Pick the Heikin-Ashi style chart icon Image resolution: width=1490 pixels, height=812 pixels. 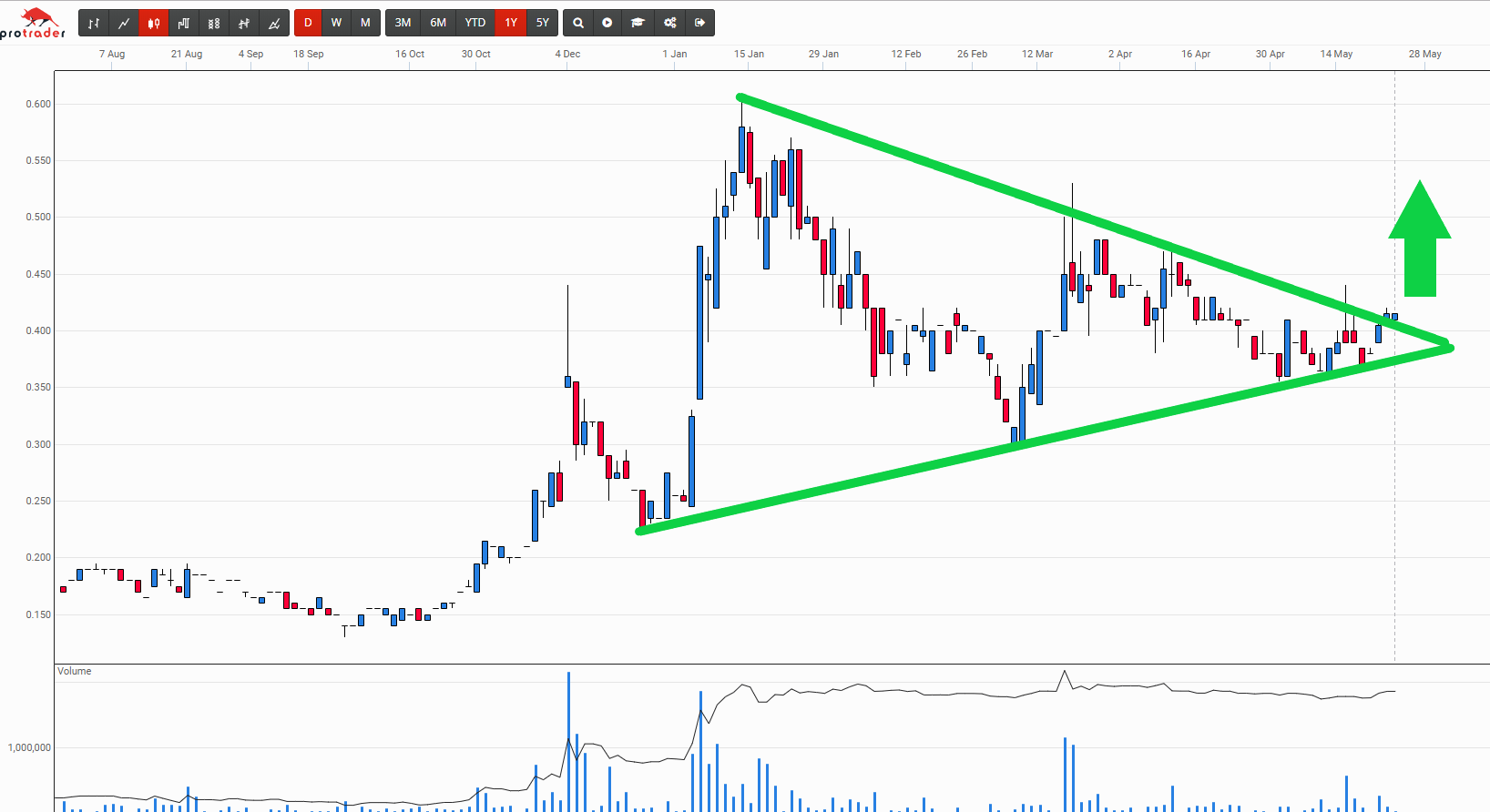pos(244,23)
